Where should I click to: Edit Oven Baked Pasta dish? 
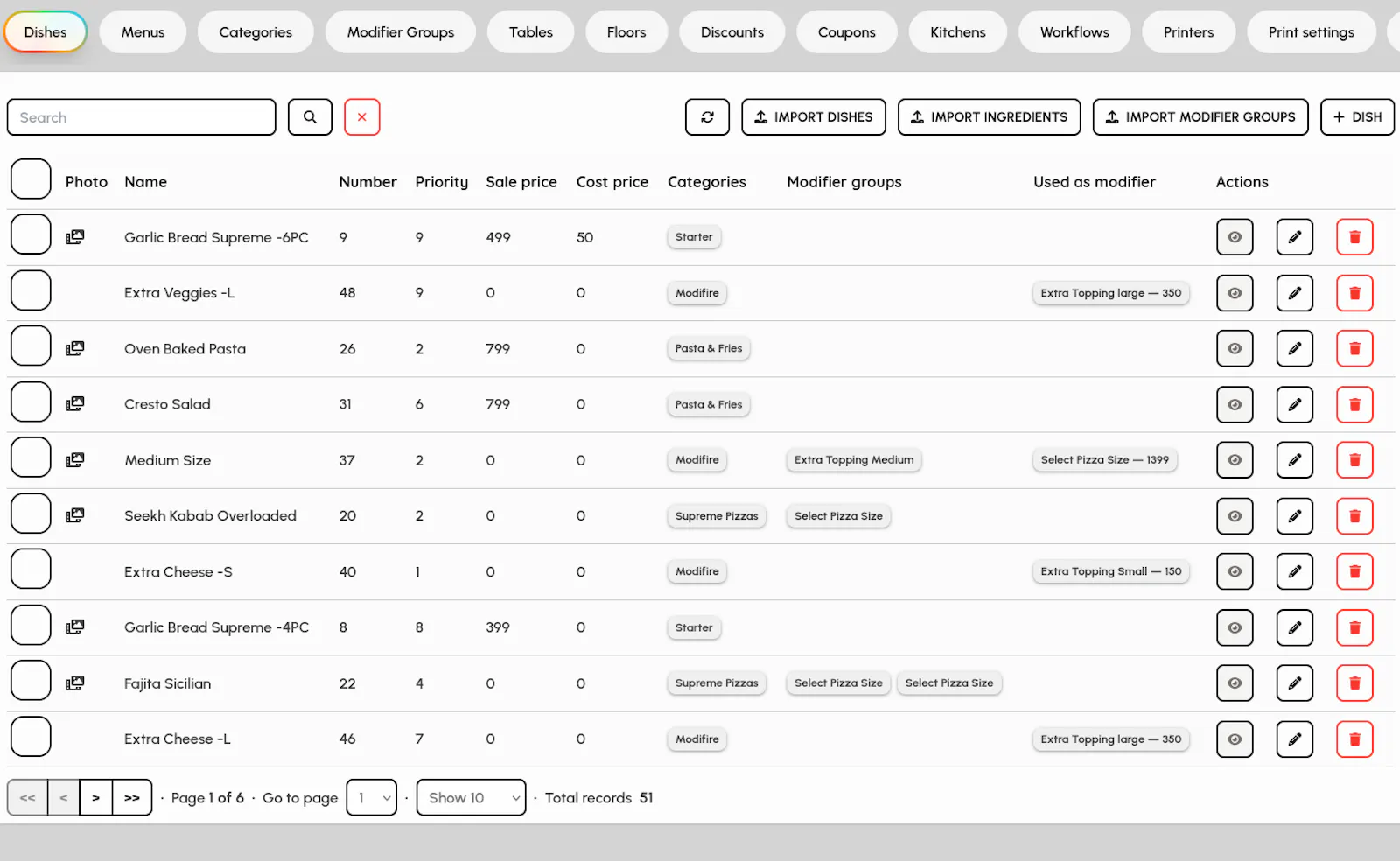1295,348
